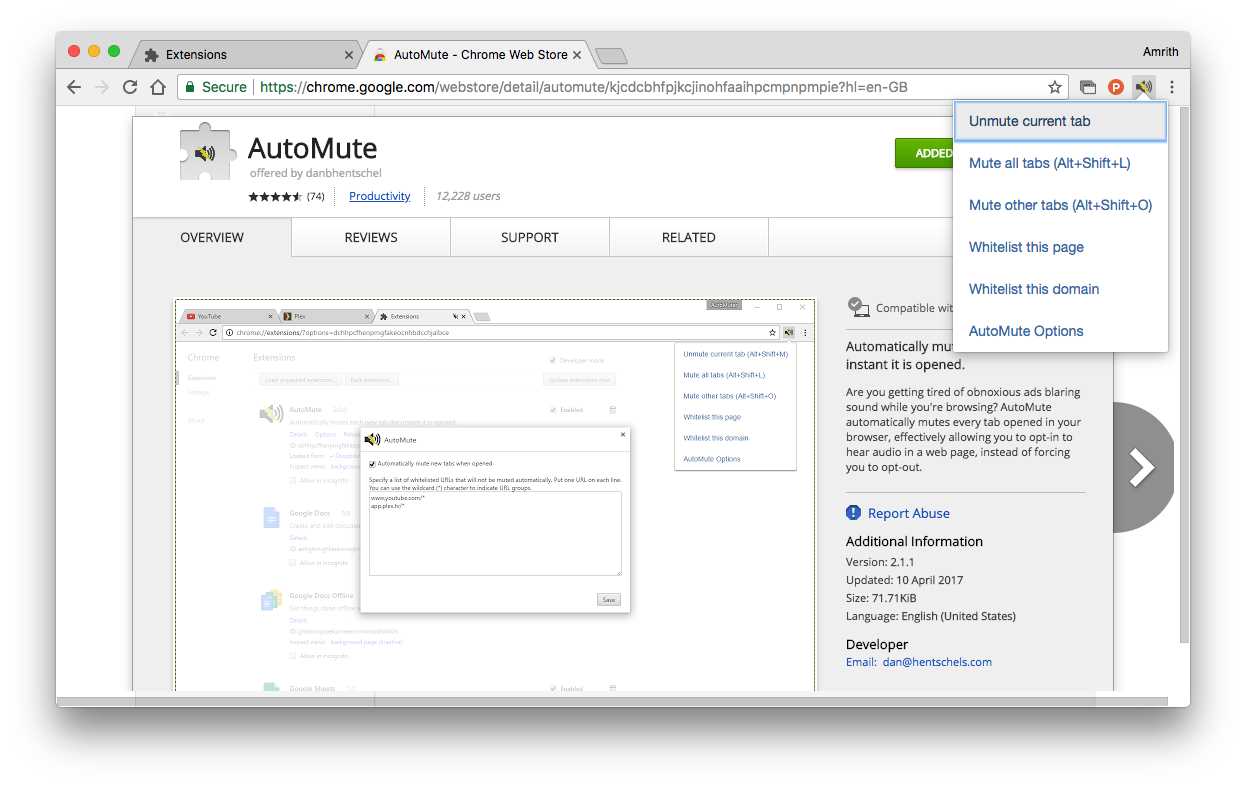Click the browser address bar URL
This screenshot has width=1246, height=787.
point(584,87)
